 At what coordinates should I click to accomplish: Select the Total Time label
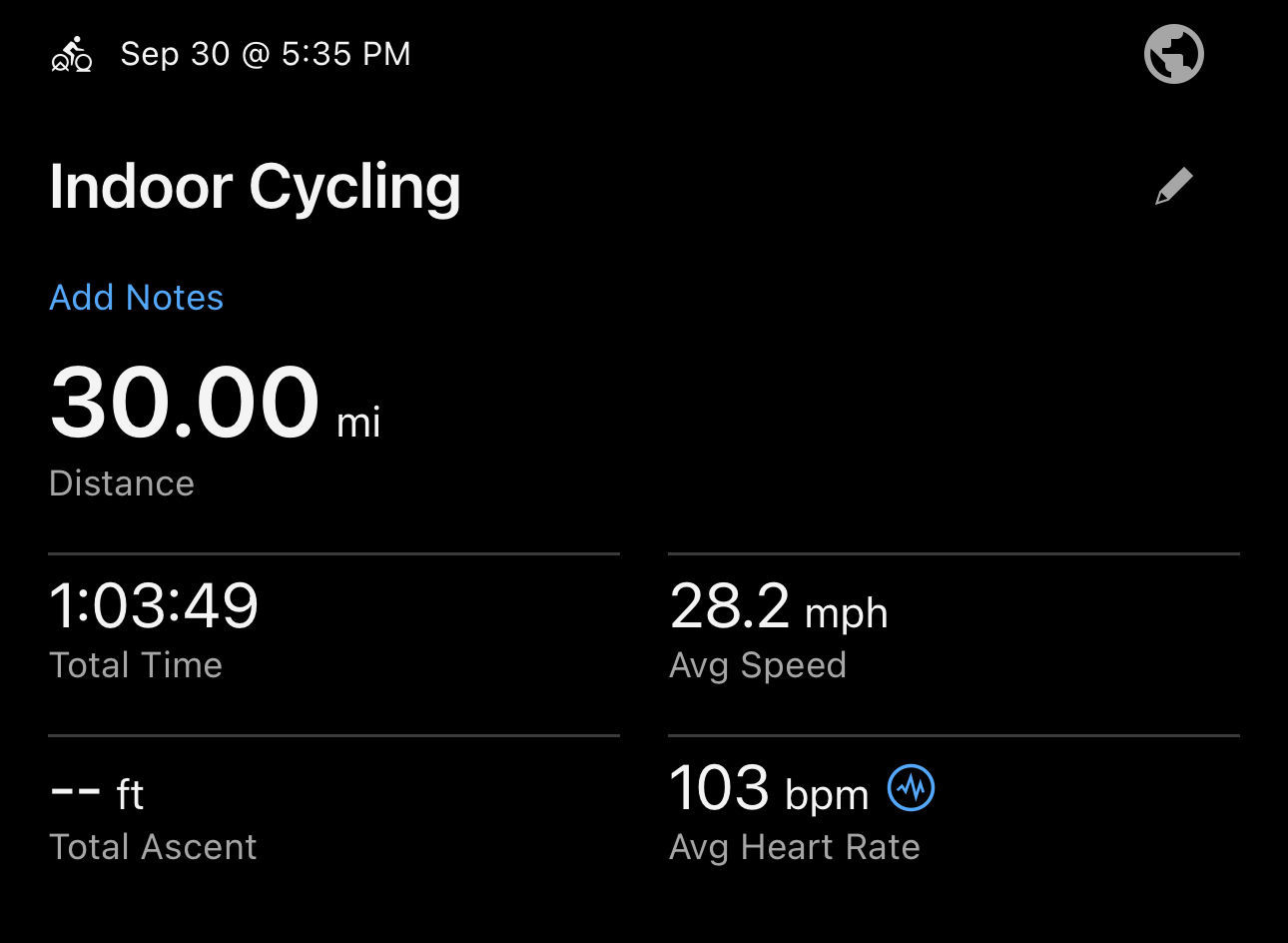[136, 665]
